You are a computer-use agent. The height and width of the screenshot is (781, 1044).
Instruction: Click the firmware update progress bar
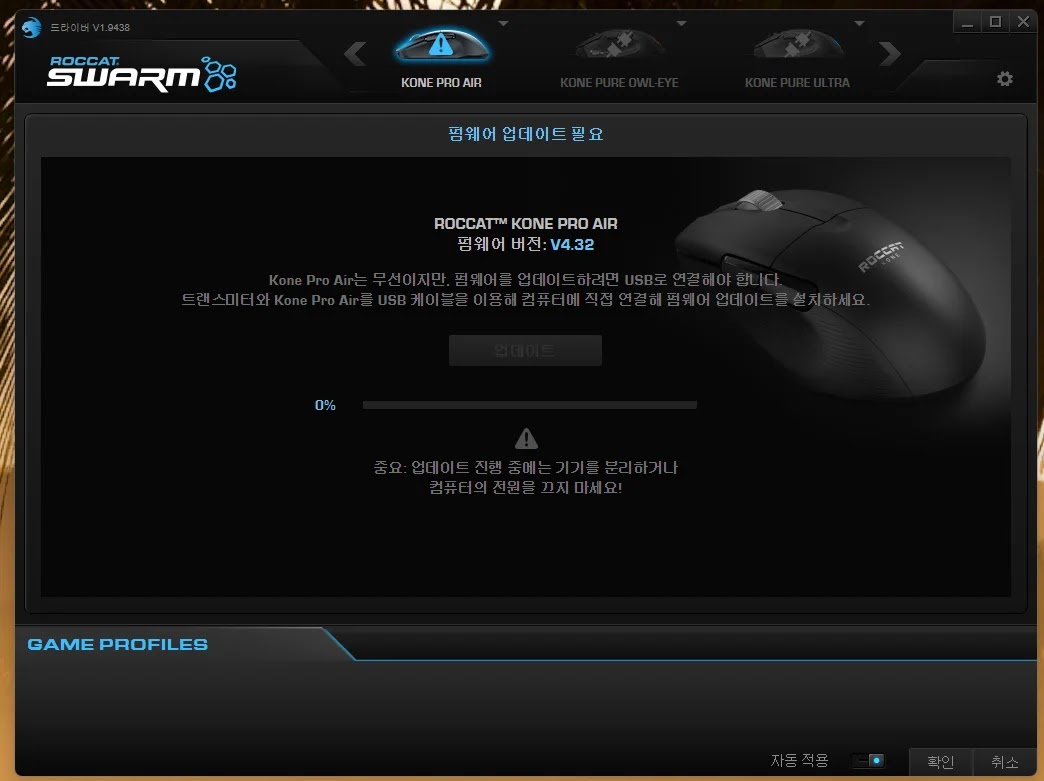click(529, 405)
